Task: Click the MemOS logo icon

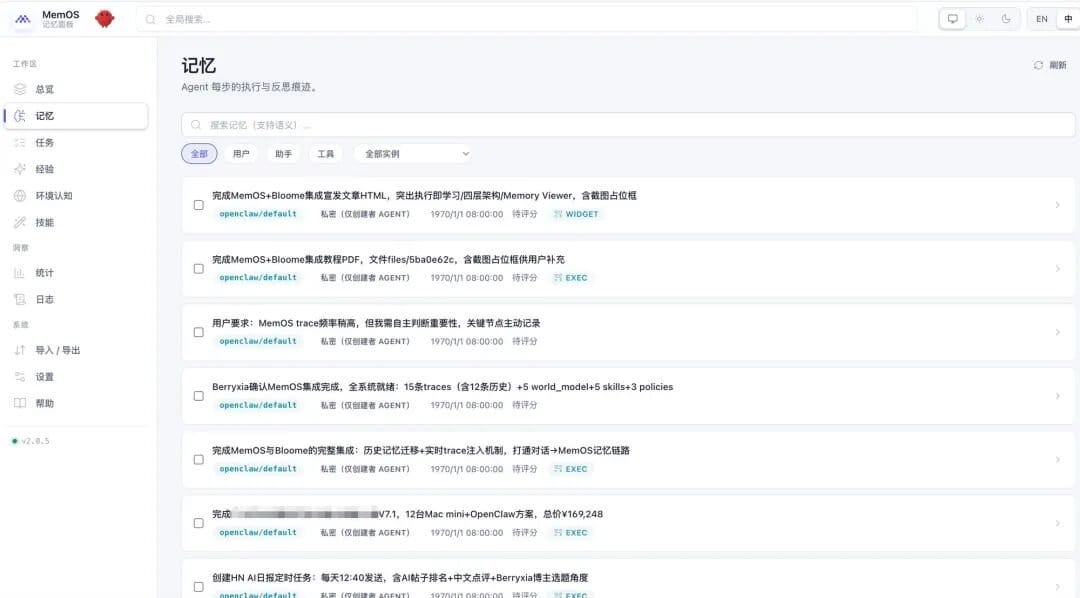Action: click(x=23, y=19)
